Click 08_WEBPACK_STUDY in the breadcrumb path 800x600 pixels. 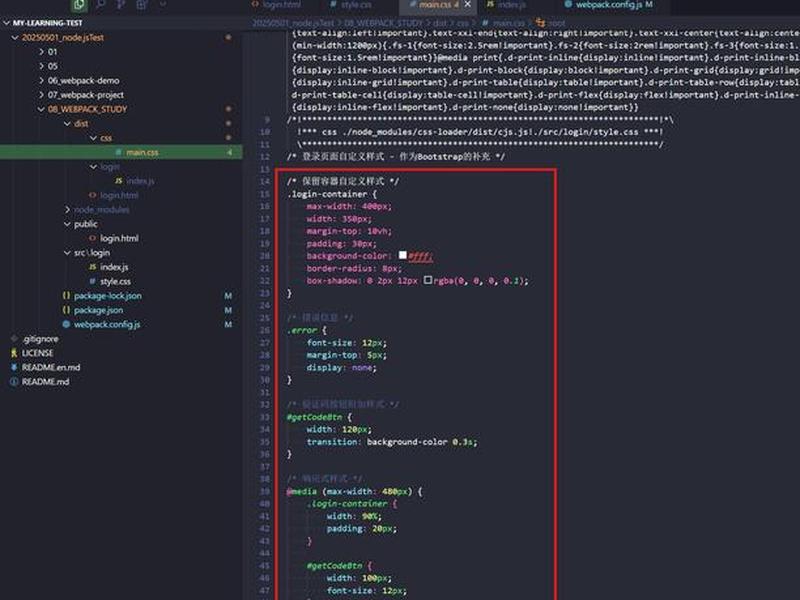pos(383,23)
